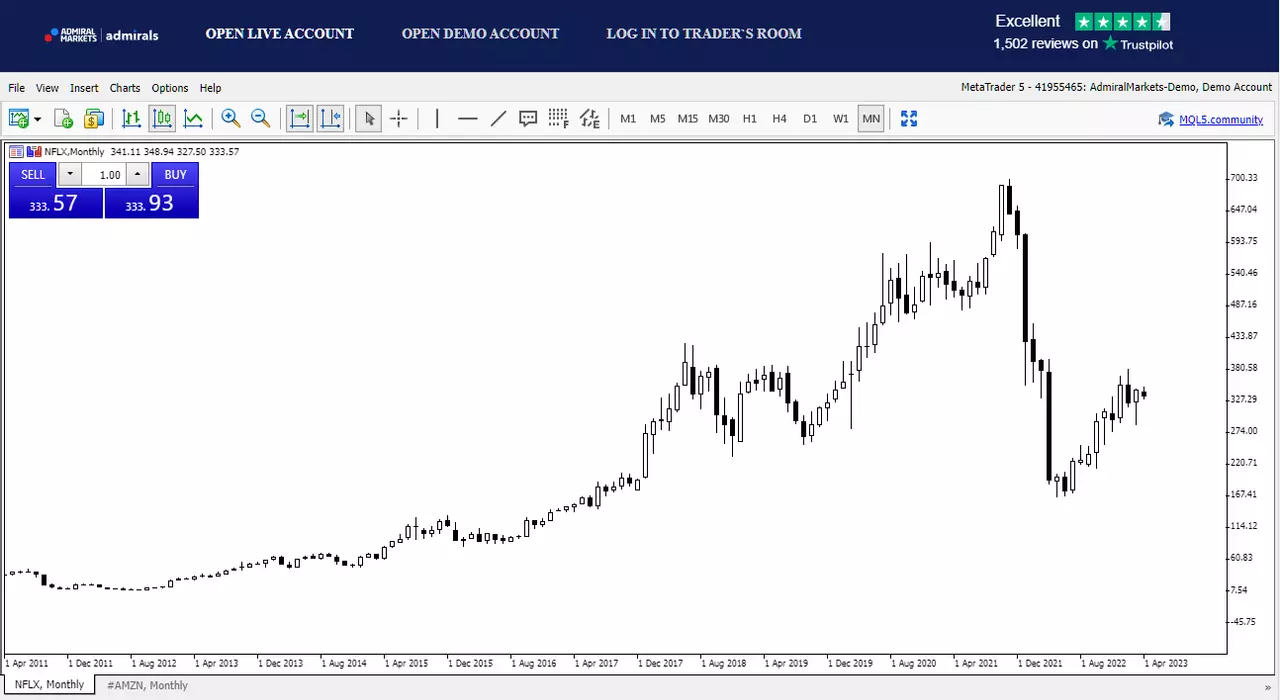Set timeframe to M30

(719, 119)
